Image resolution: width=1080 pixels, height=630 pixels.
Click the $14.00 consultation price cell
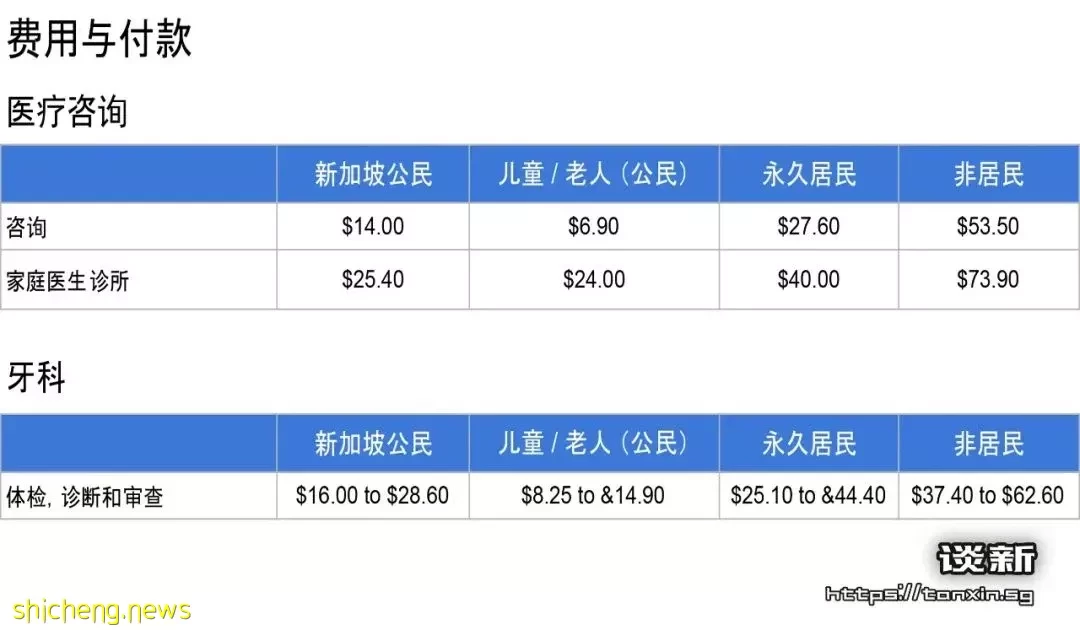373,227
